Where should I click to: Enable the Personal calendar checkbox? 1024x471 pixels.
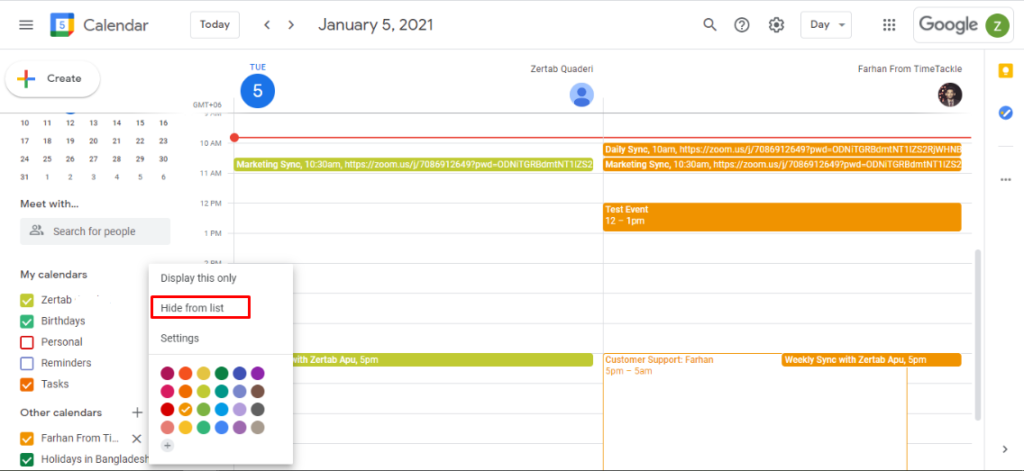(27, 342)
